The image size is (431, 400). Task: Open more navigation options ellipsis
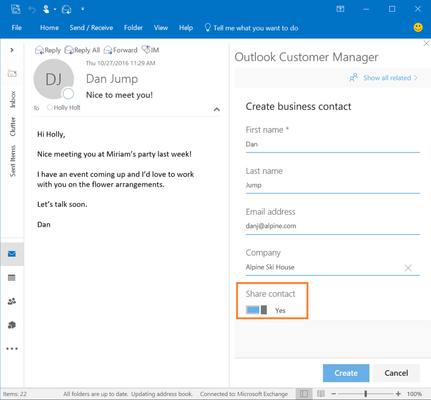[x=12, y=349]
